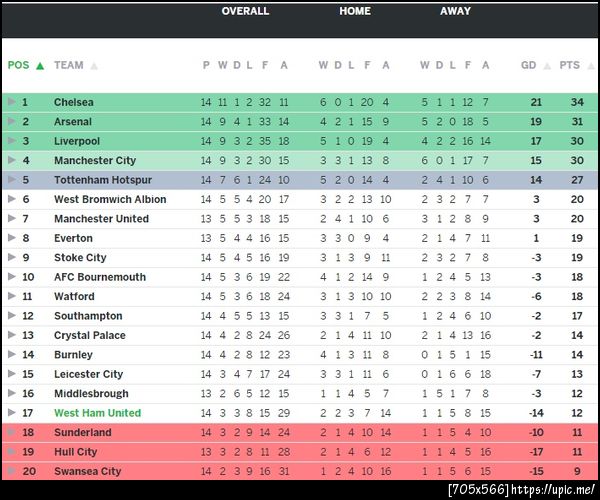Click the Liverpool team name
Image resolution: width=600 pixels, height=500 pixels.
[x=76, y=141]
